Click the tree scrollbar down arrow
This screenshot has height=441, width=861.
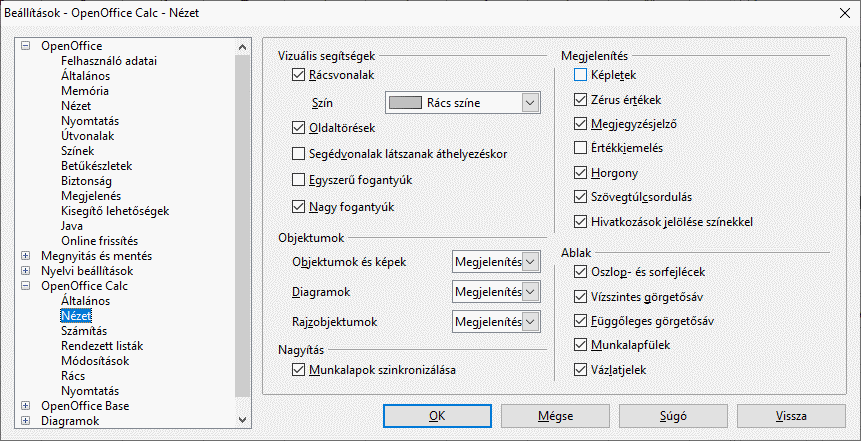(242, 420)
